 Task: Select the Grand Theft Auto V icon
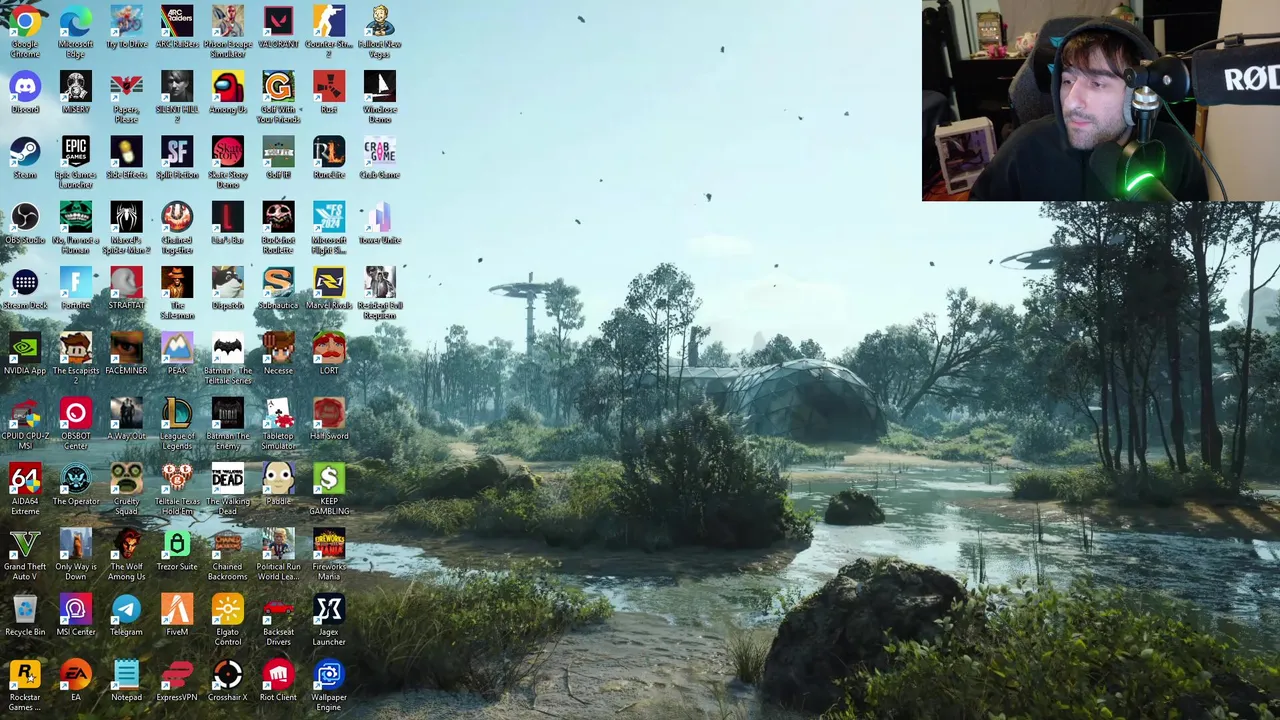[25, 544]
